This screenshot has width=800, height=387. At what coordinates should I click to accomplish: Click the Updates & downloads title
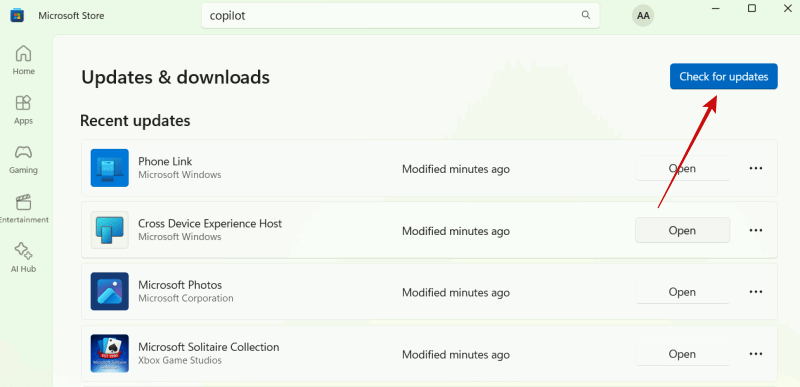point(176,78)
